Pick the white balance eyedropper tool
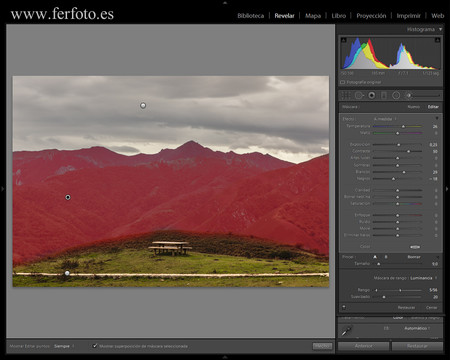Image resolution: width=450 pixels, height=360 pixels. (x=347, y=331)
